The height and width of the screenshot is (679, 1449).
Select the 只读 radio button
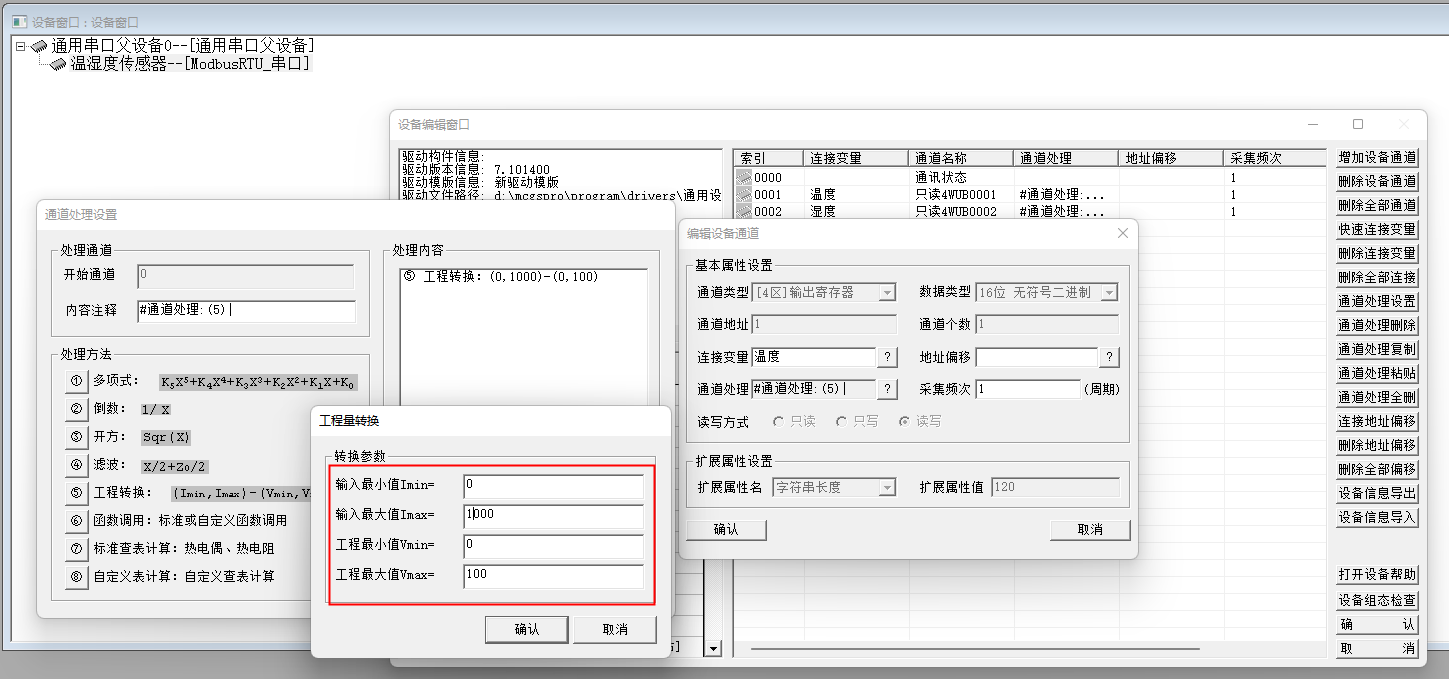pos(780,422)
